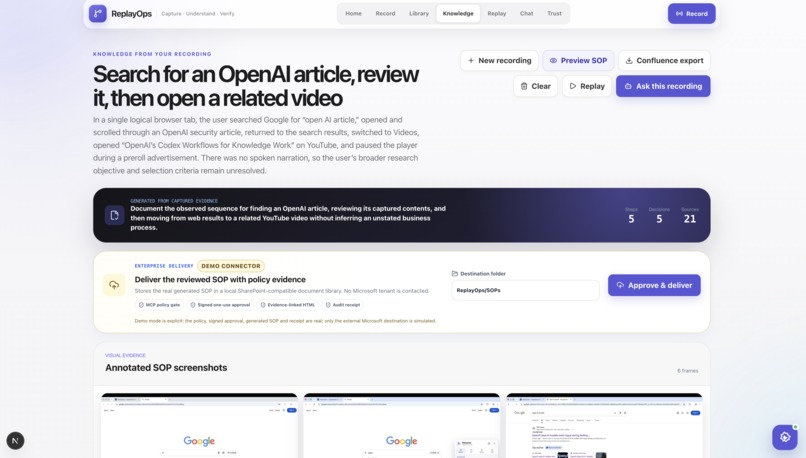Click the Audit receipt chip

343,305
